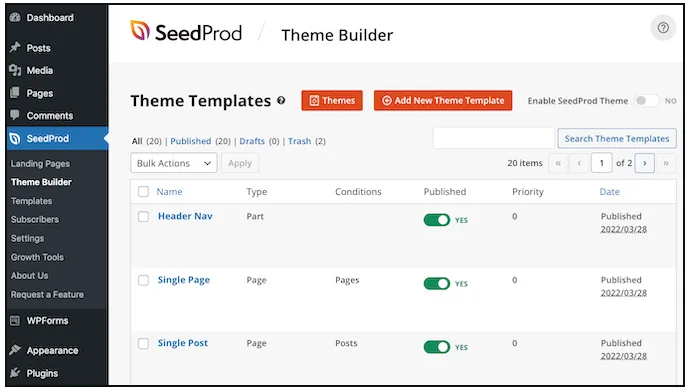Click the Plugins plug icon
Image resolution: width=690 pixels, height=390 pixels.
coord(15,372)
